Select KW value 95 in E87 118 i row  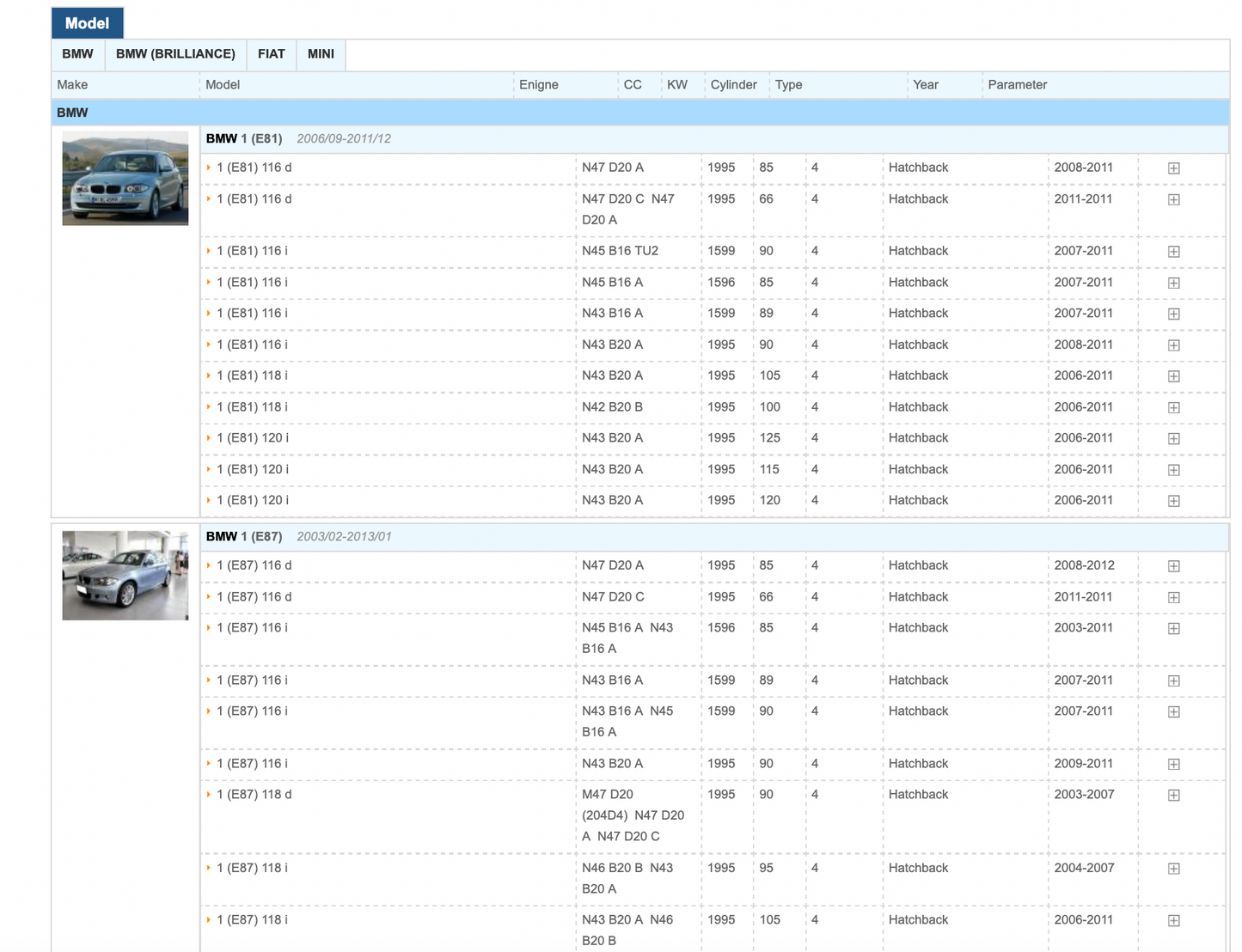766,868
